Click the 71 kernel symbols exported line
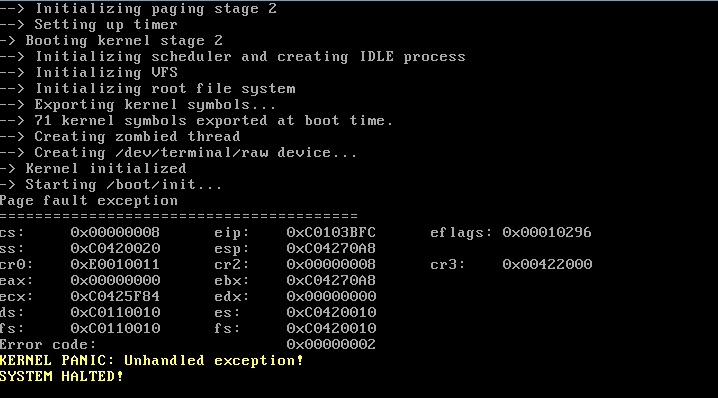Image resolution: width=718 pixels, height=398 pixels. 196,120
